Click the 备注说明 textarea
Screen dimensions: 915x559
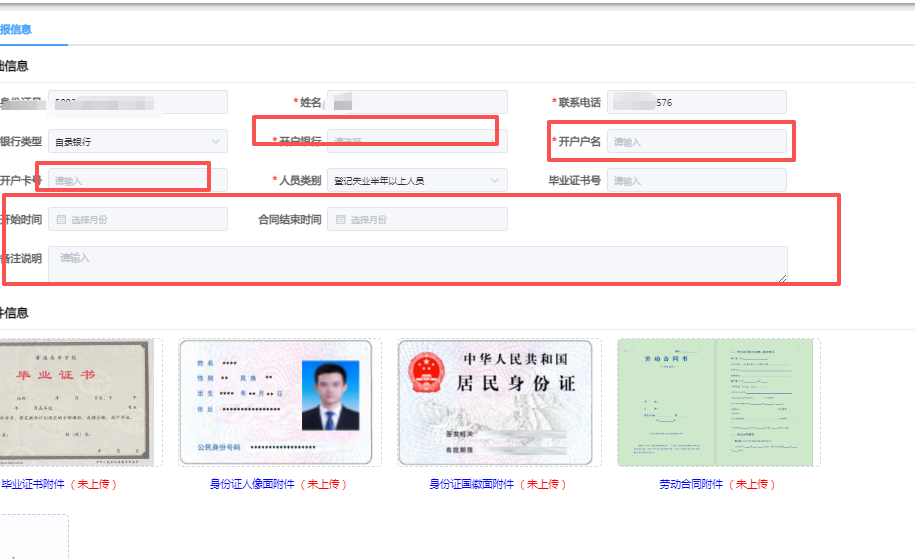click(418, 264)
